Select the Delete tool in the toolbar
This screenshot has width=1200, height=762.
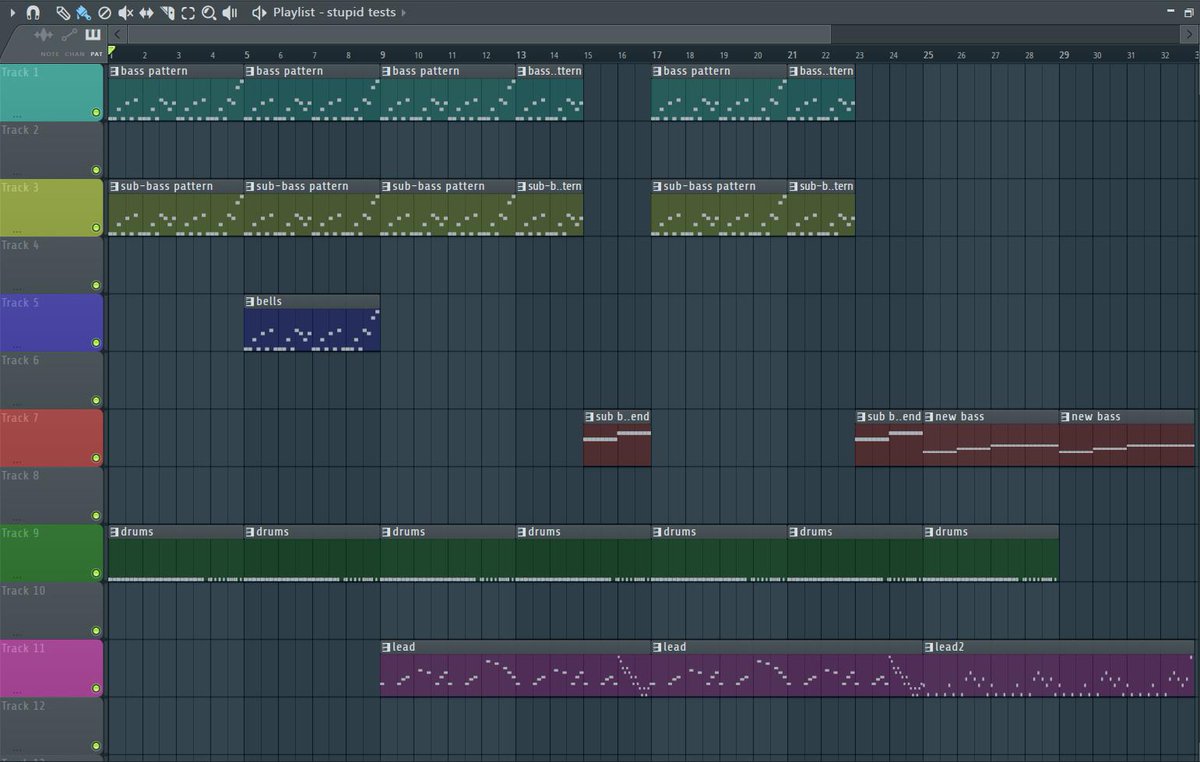click(x=103, y=13)
